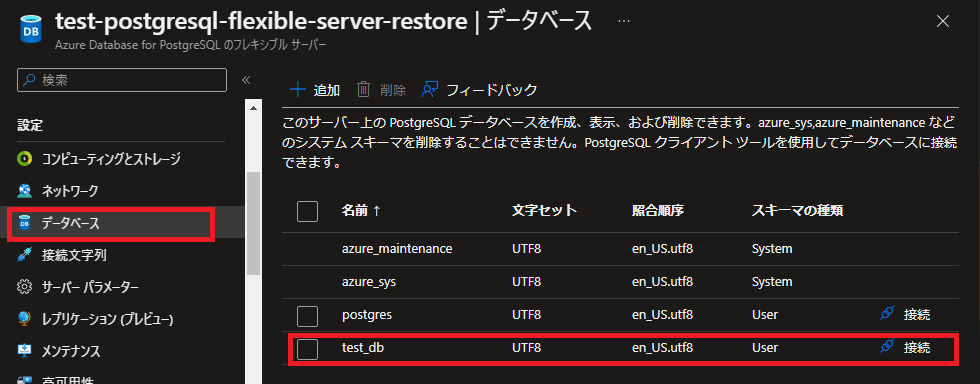
Task: Click the replication globe icon
Action: pyautogui.click(x=24, y=319)
